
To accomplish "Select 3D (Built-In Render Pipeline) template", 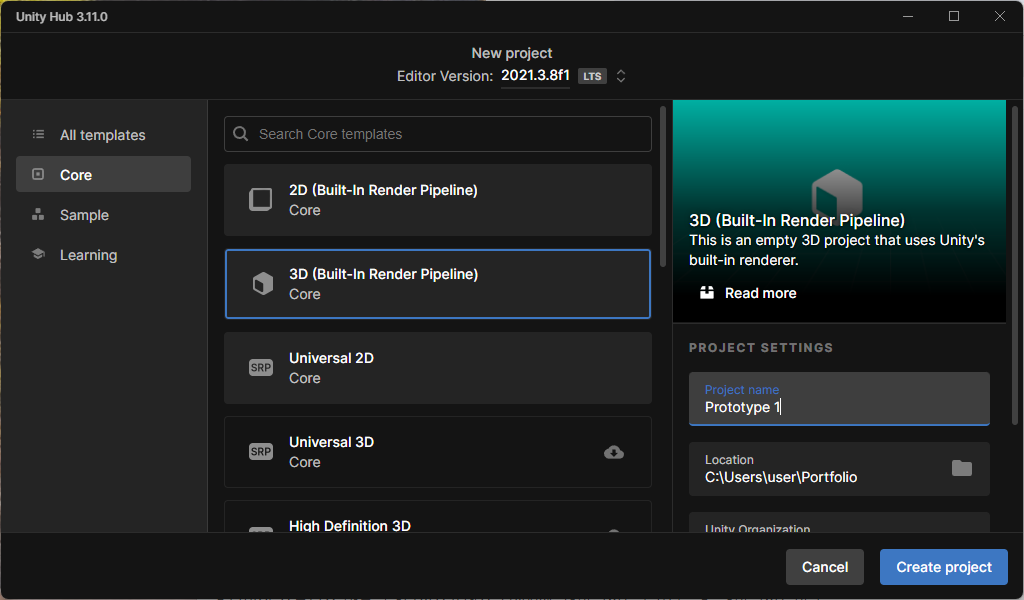I will click(x=438, y=284).
